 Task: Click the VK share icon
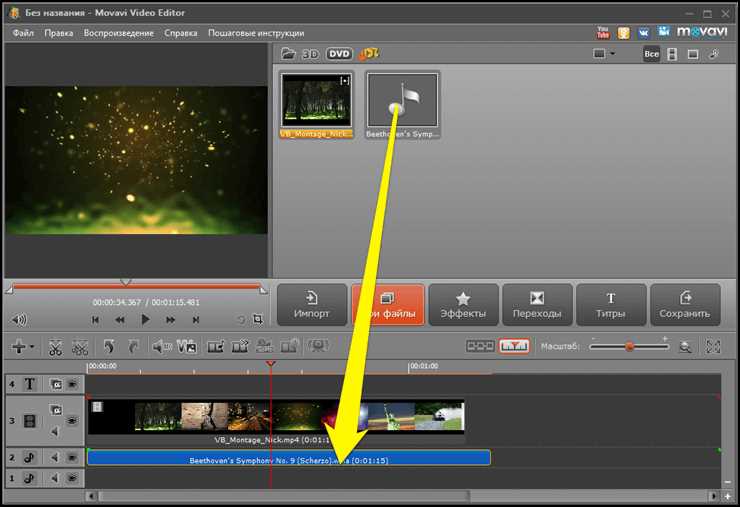point(643,33)
